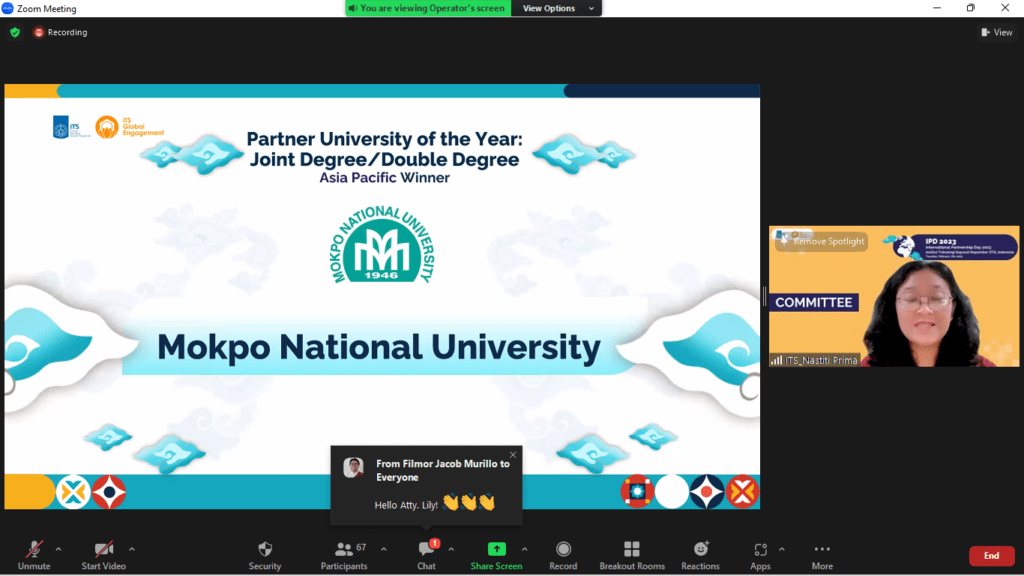Open the Reactions menu
This screenshot has width=1024, height=576.
tap(700, 549)
